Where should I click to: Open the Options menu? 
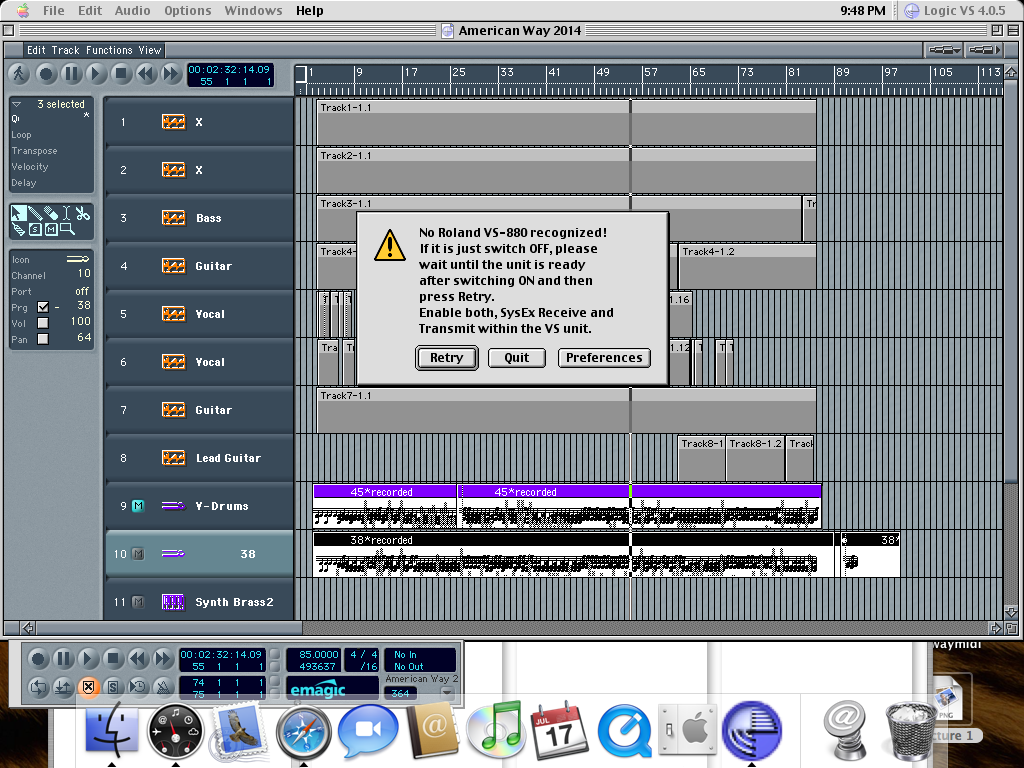pyautogui.click(x=187, y=10)
